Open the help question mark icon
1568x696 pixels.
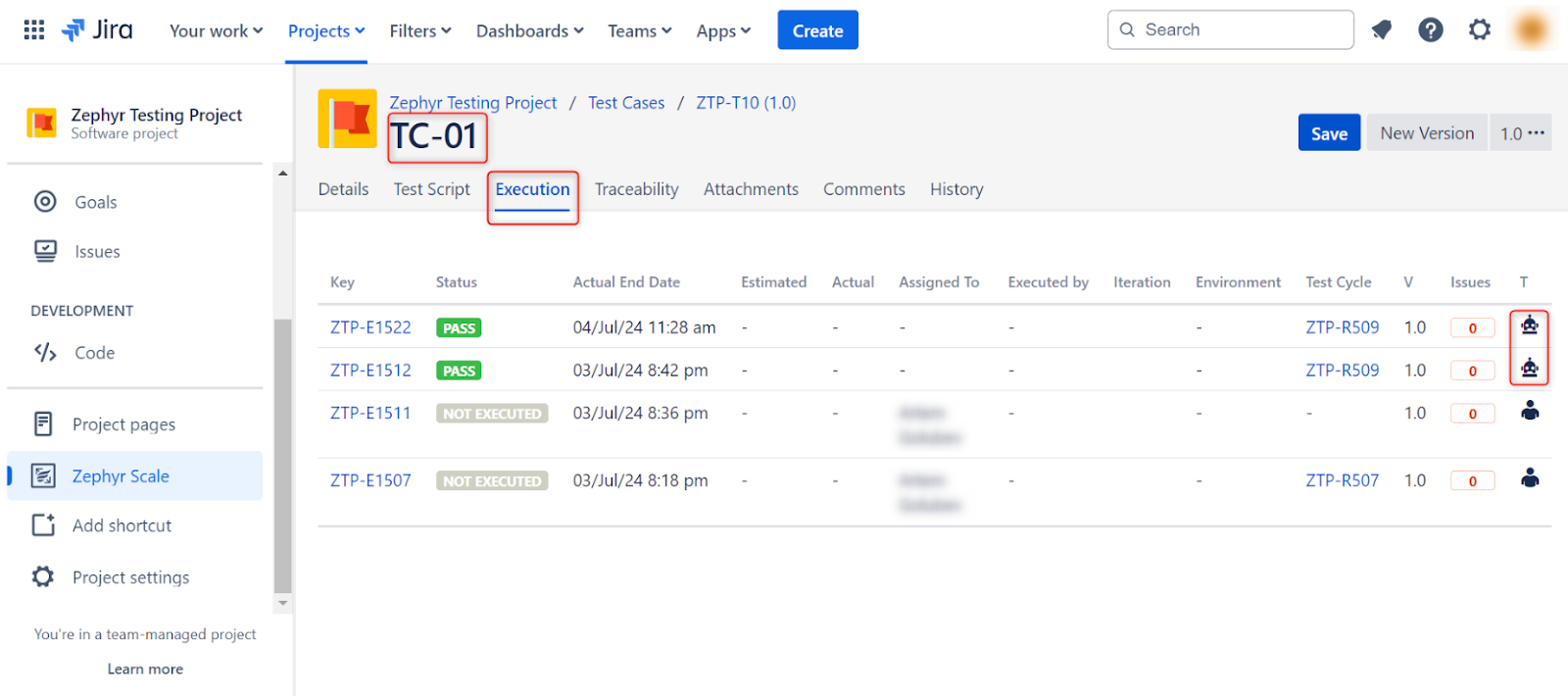[1431, 30]
